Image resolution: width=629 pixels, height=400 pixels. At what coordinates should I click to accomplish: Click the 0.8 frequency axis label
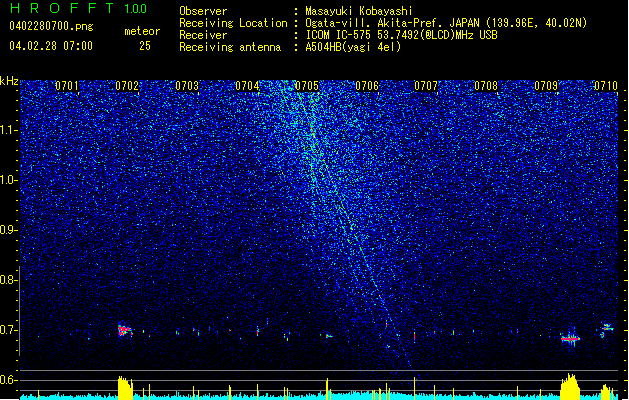pyautogui.click(x=8, y=280)
